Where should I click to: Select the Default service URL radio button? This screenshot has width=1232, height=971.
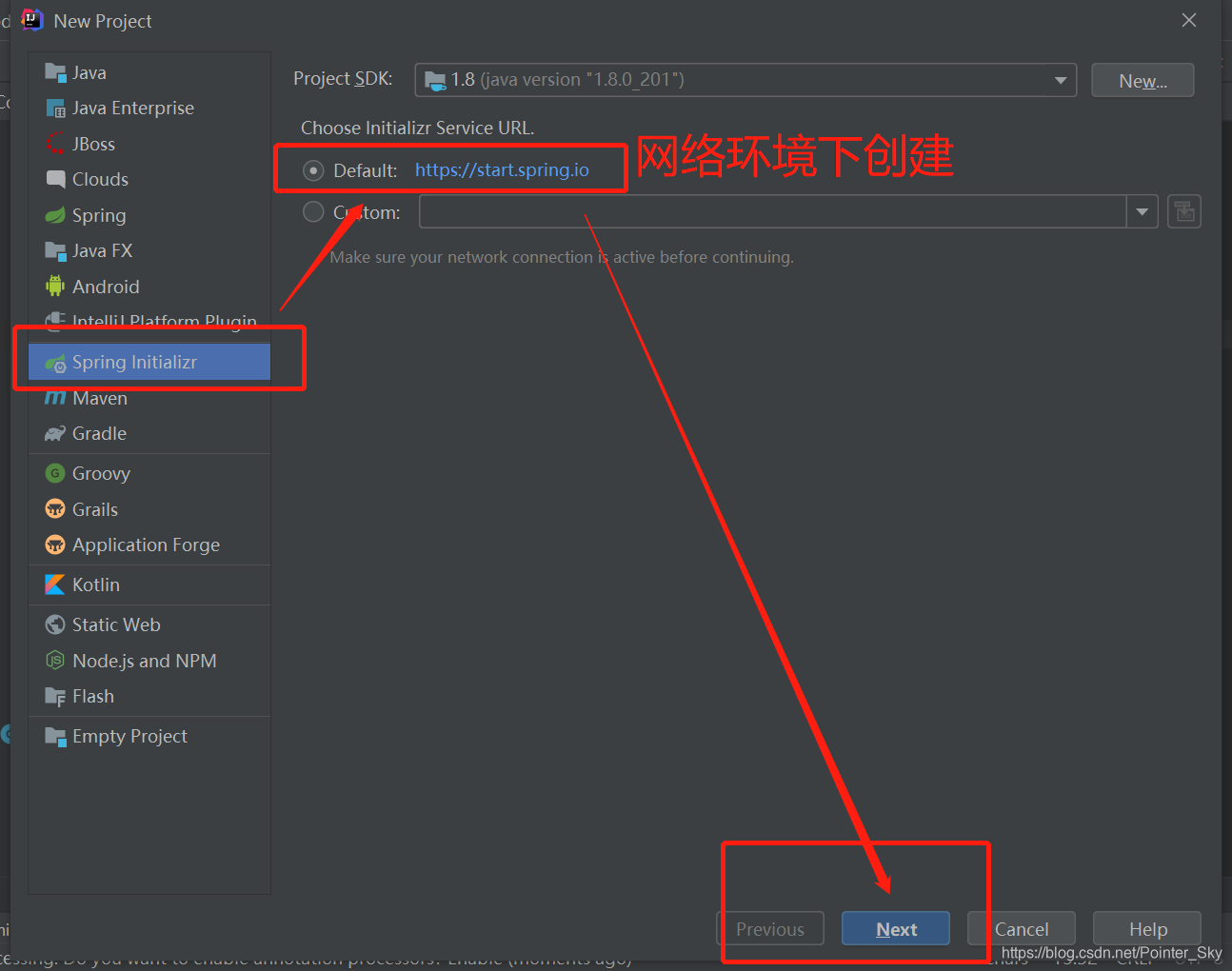(313, 170)
